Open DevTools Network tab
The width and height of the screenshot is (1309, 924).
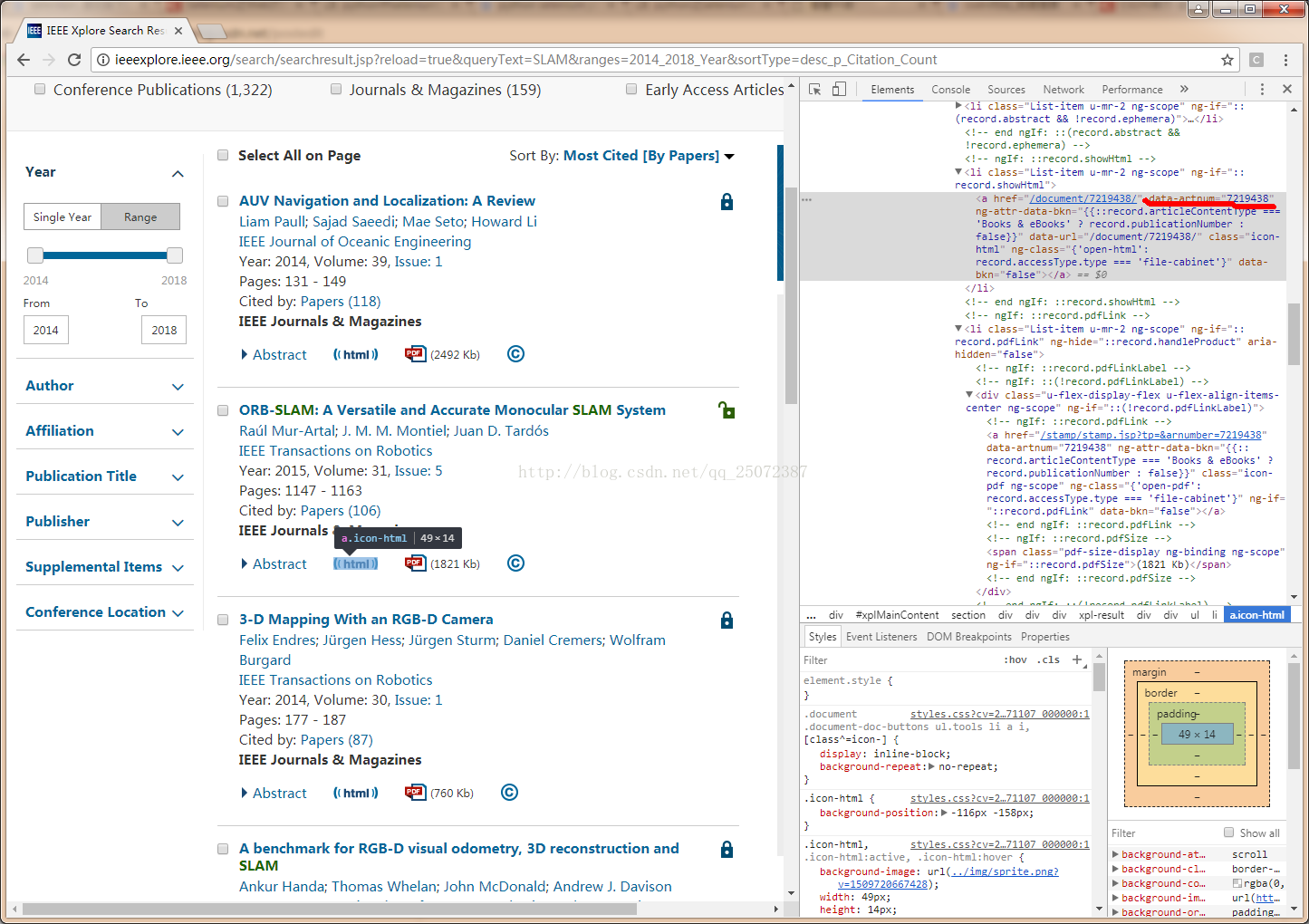pos(1064,90)
